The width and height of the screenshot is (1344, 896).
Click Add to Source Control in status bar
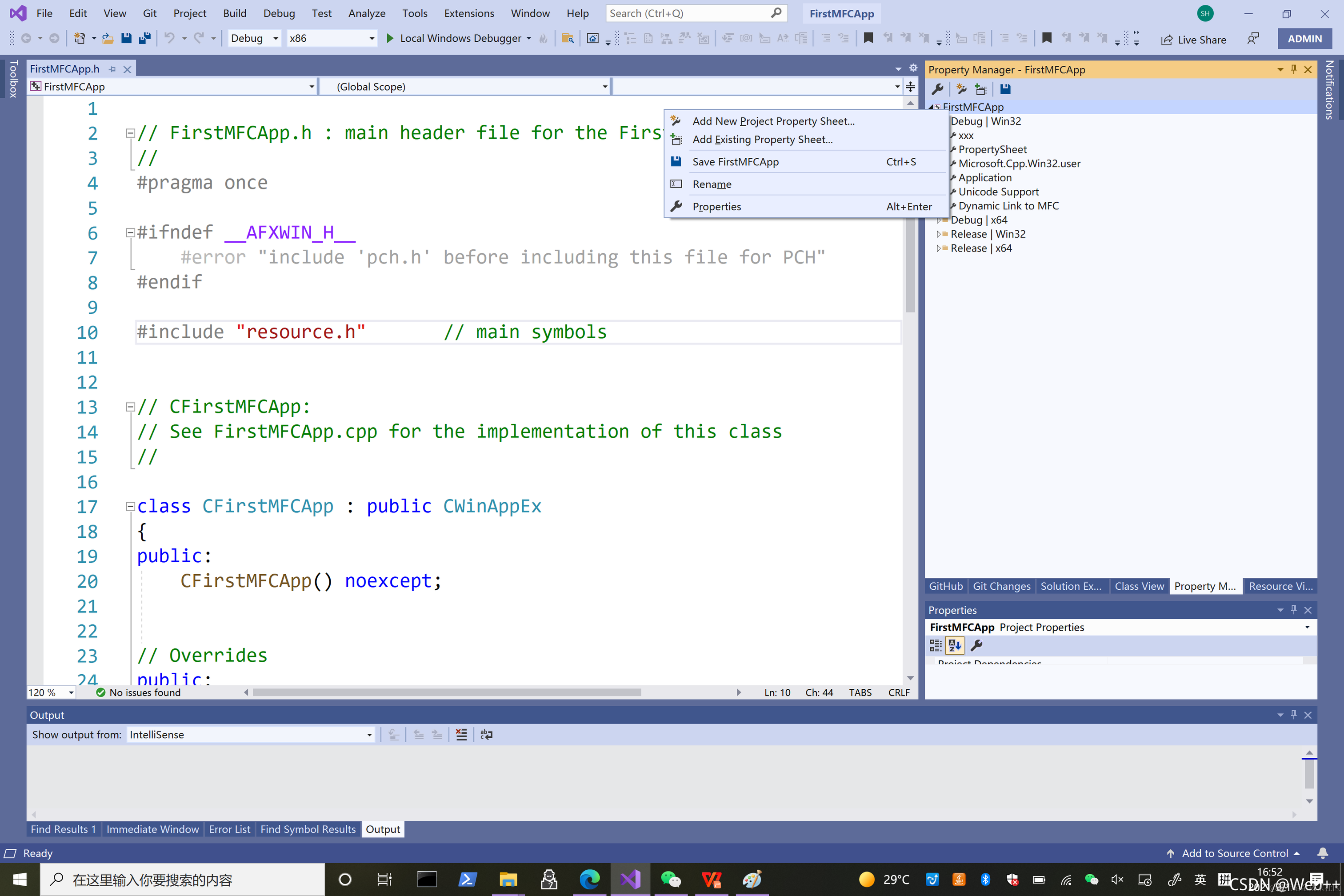tap(1234, 853)
